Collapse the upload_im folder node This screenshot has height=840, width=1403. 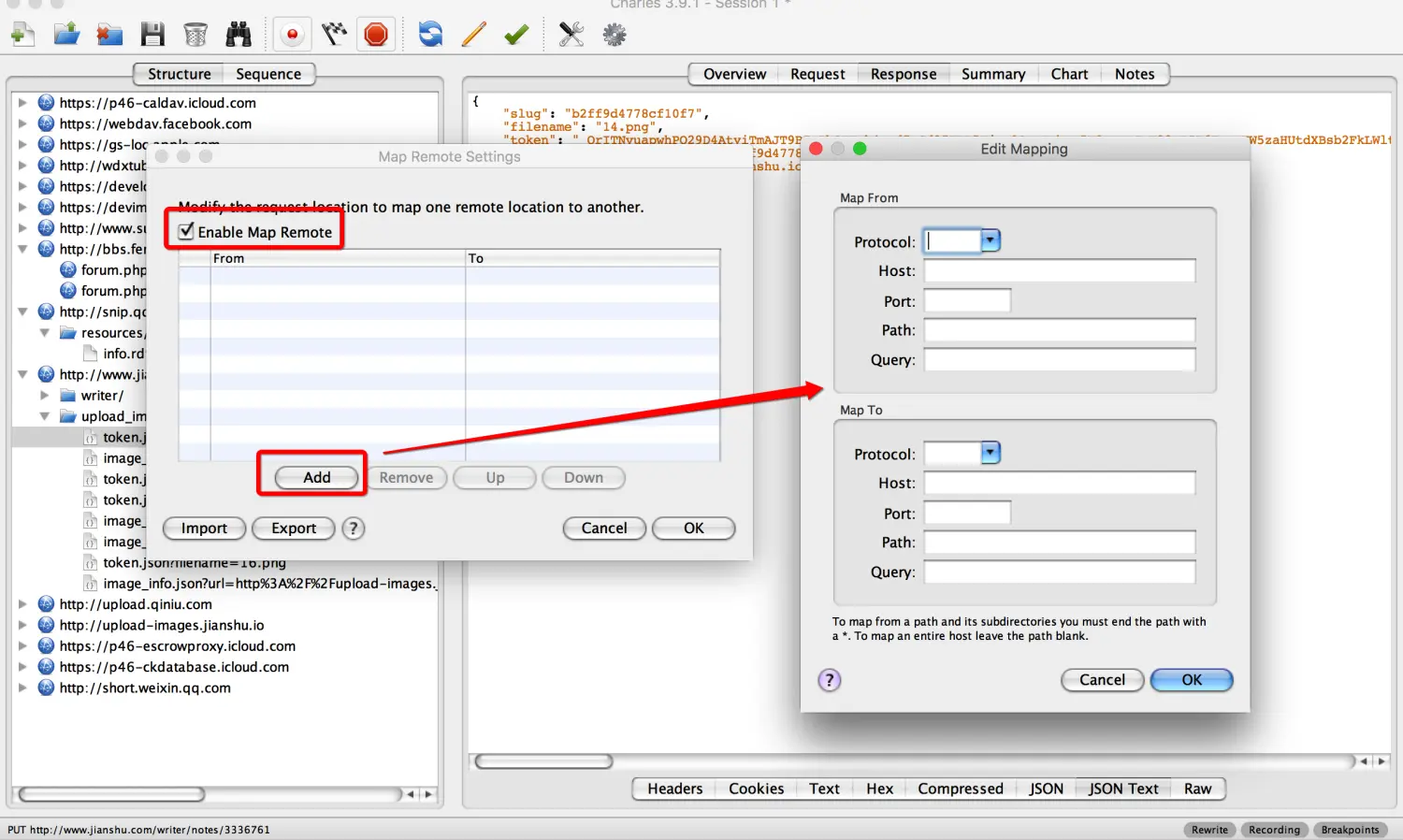(x=44, y=416)
